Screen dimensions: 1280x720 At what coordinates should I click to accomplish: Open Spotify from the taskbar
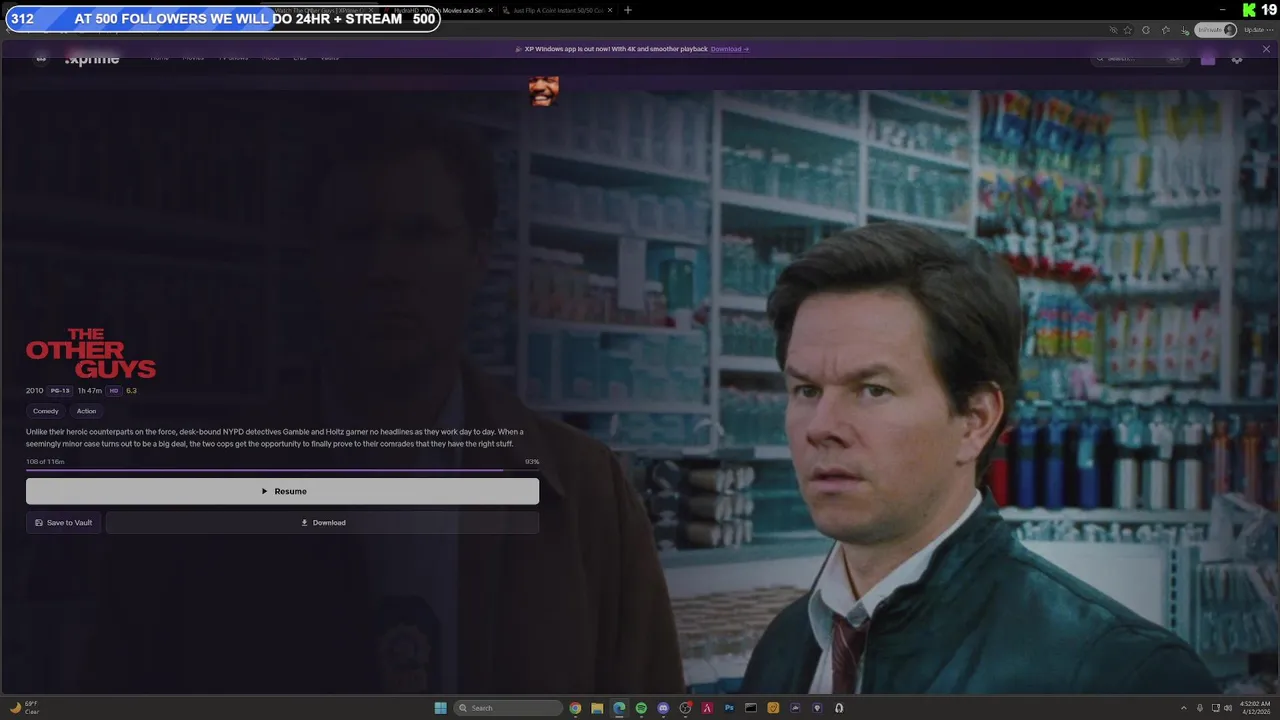(x=641, y=708)
